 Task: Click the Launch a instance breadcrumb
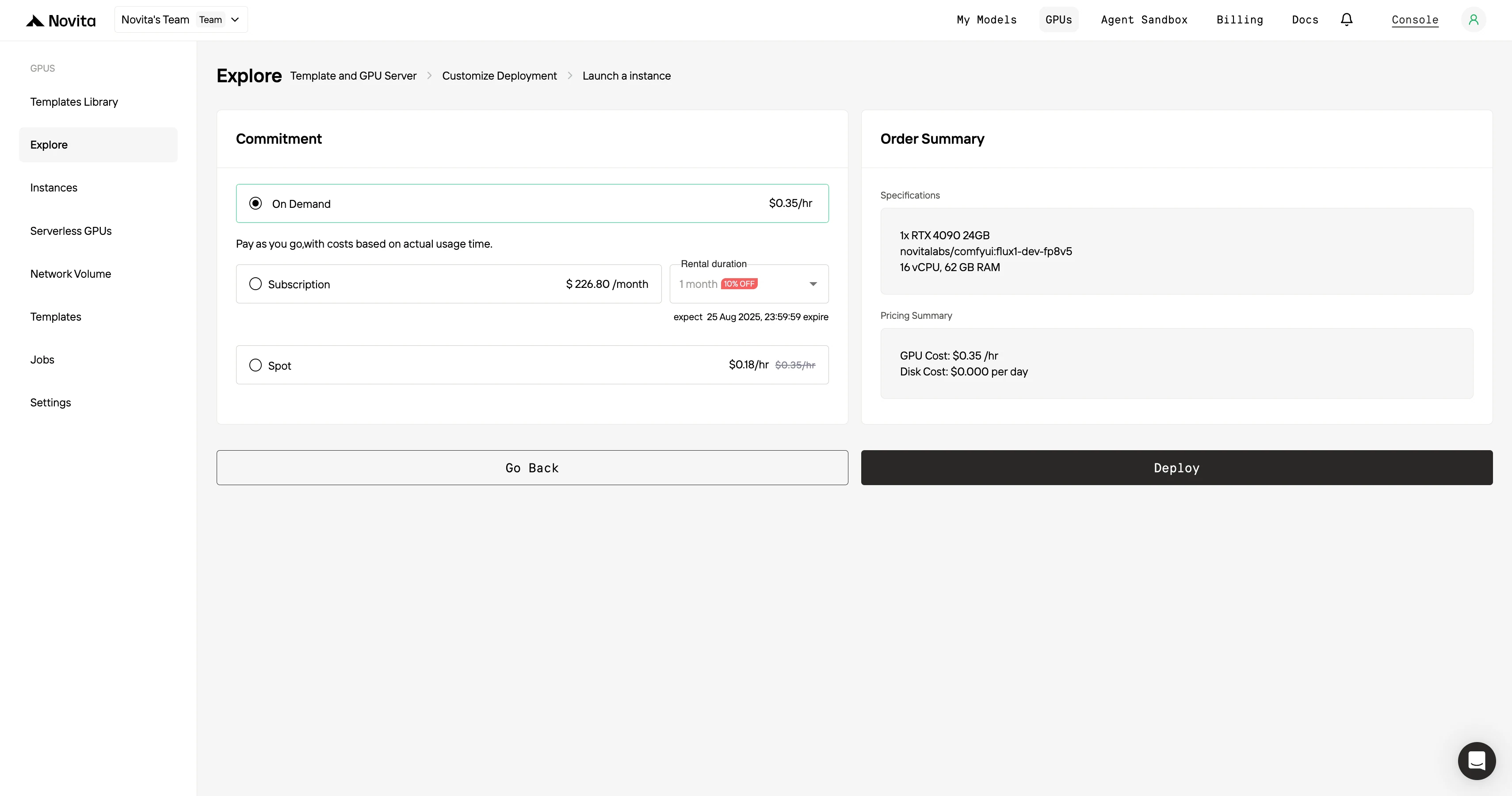tap(626, 76)
